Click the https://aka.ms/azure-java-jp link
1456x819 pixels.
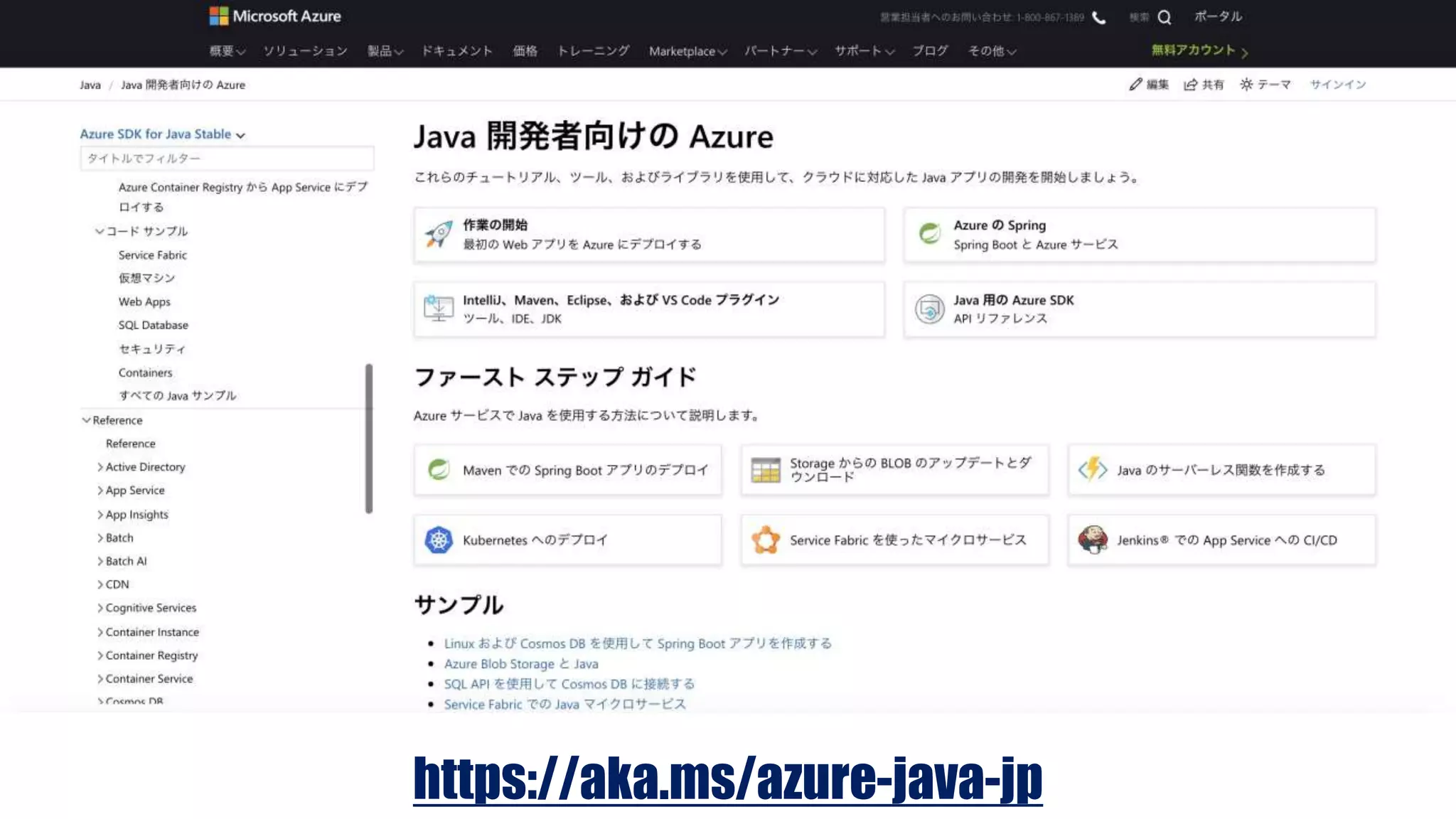click(728, 779)
